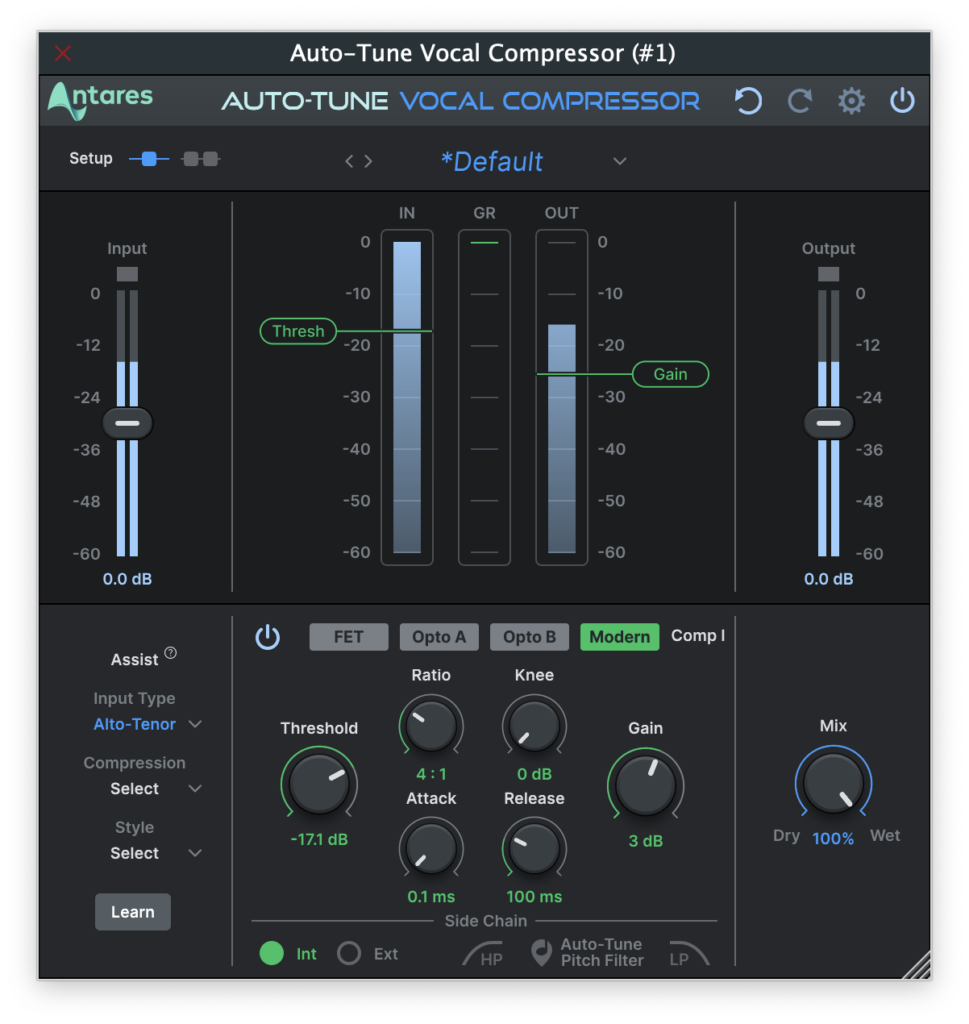This screenshot has width=969, height=1024.
Task: Toggle the plugin power icon in header
Action: tap(902, 101)
